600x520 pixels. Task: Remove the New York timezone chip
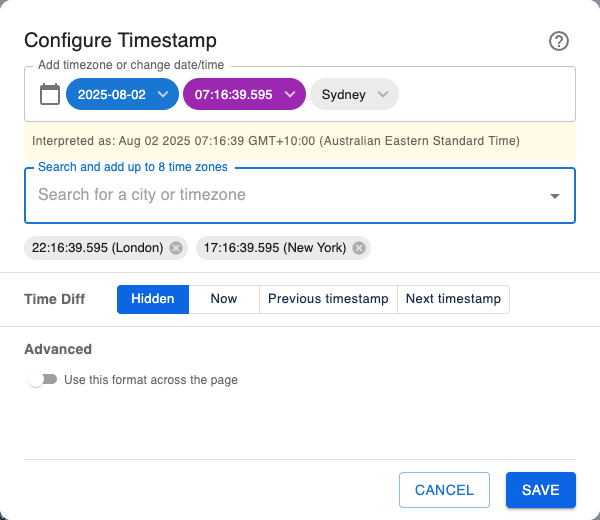pyautogui.click(x=359, y=248)
